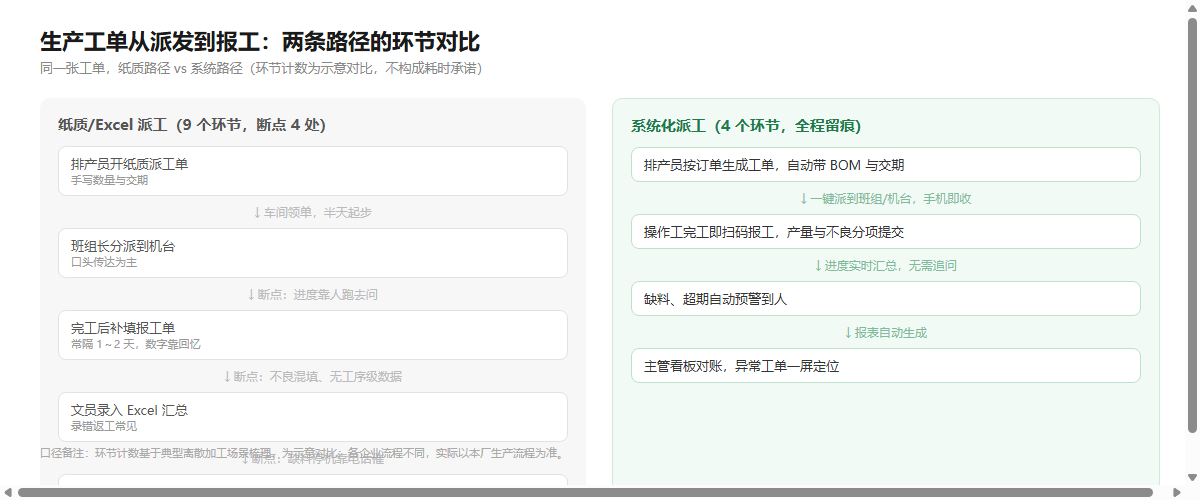Select the card 班组长分派到机台

pos(313,253)
